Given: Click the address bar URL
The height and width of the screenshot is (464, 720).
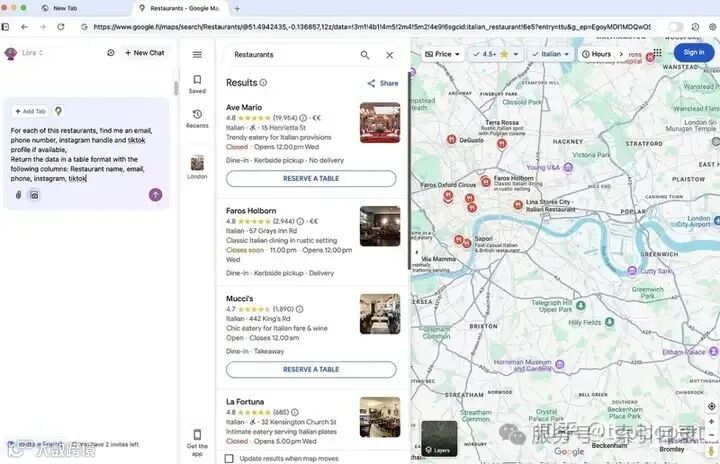Looking at the screenshot, I should [372, 27].
